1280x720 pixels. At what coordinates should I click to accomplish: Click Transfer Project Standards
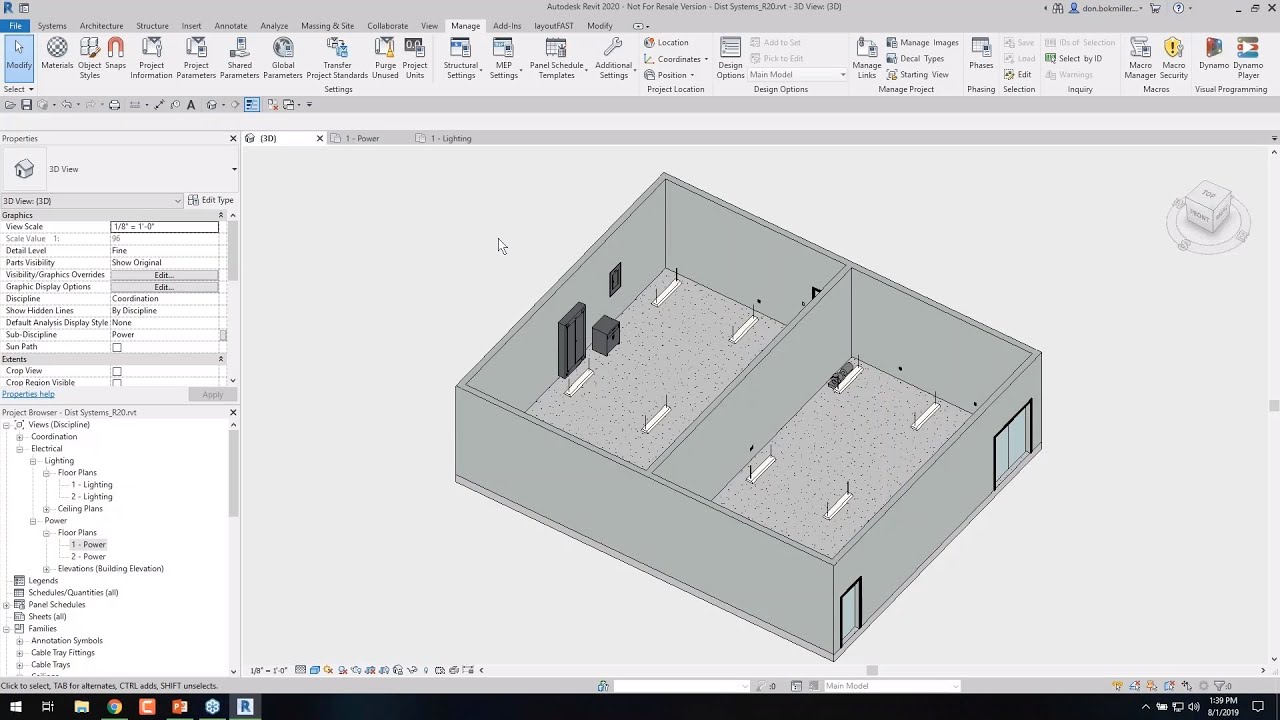pos(337,58)
